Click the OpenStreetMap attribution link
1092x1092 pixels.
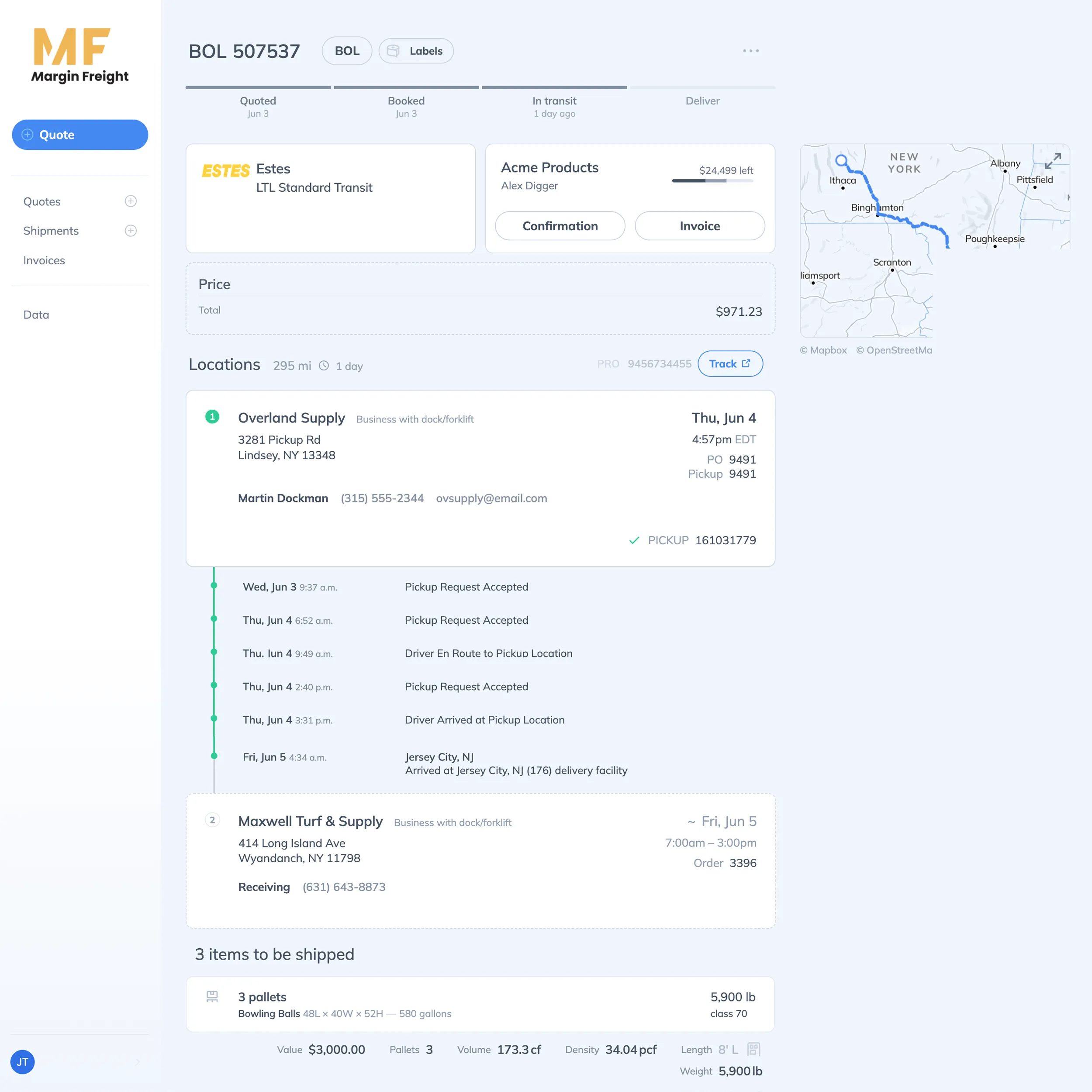coord(894,350)
